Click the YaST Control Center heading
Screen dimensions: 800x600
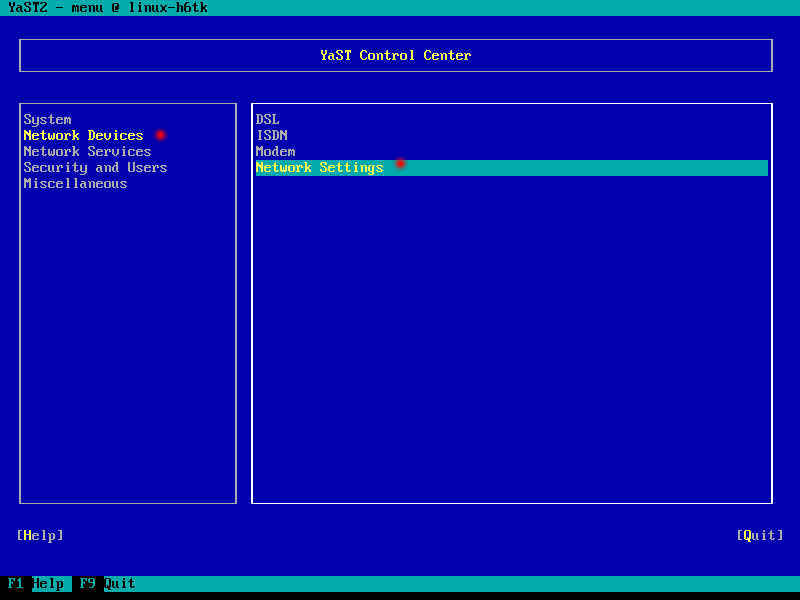[x=395, y=55]
